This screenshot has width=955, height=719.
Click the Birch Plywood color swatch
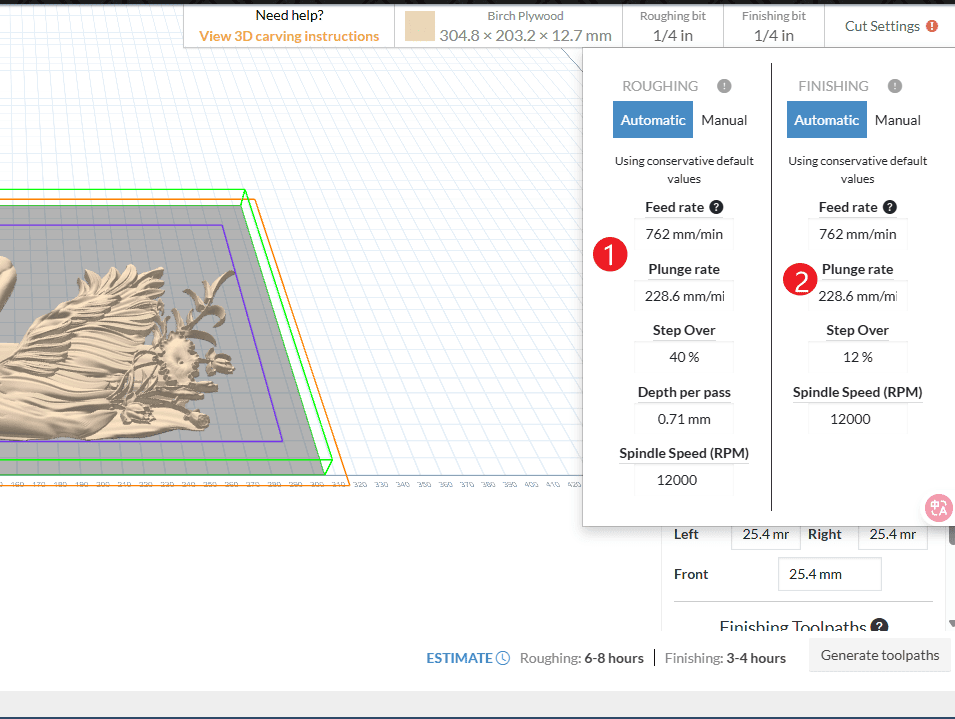coord(419,27)
